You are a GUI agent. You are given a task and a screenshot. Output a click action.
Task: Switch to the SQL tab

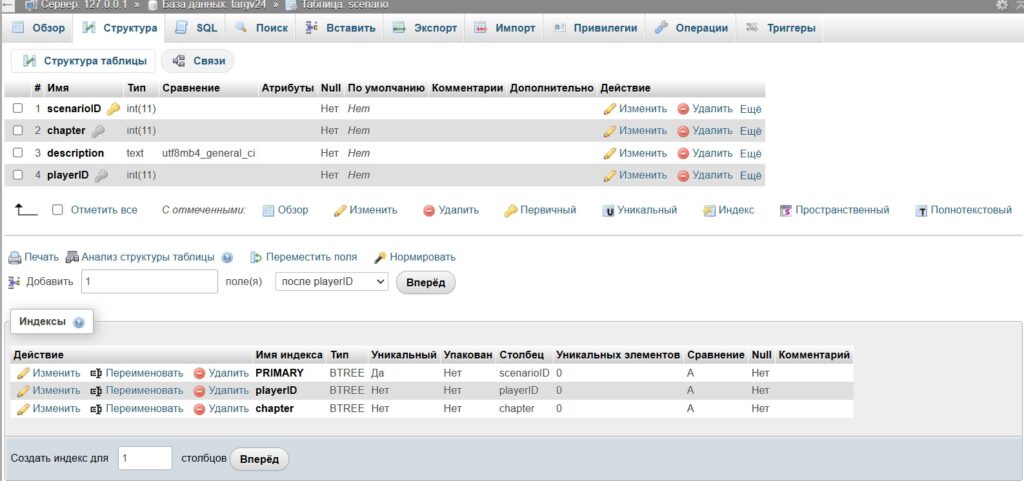(x=197, y=28)
